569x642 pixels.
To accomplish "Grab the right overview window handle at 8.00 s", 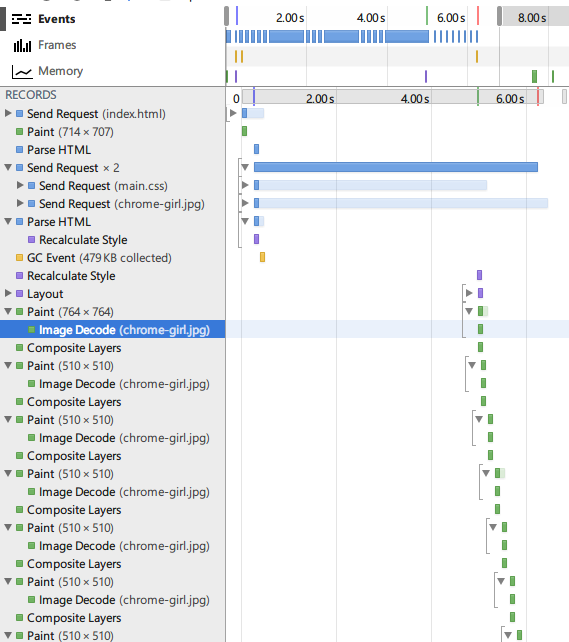I will pyautogui.click(x=499, y=16).
